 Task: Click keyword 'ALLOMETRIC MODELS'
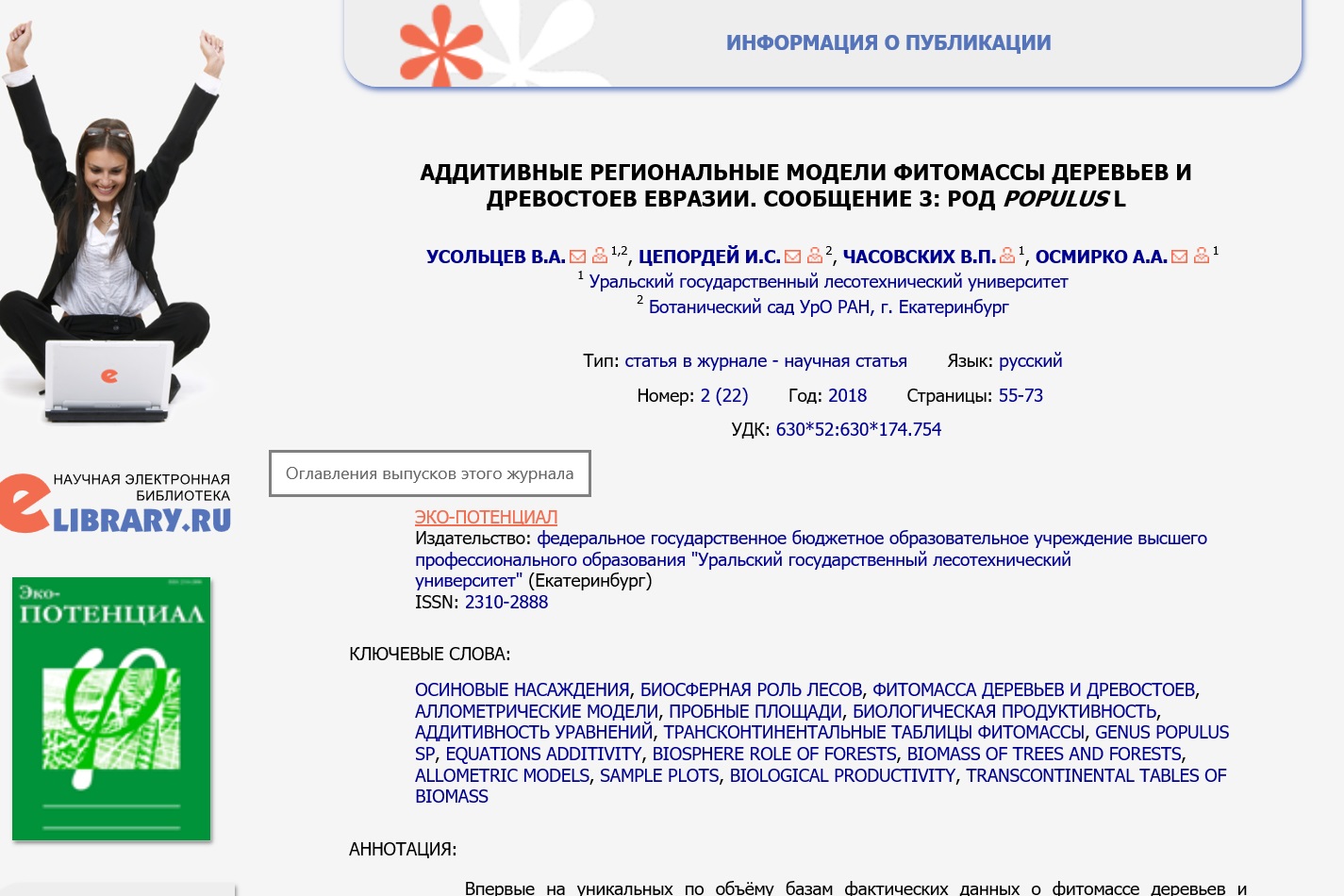click(x=502, y=775)
